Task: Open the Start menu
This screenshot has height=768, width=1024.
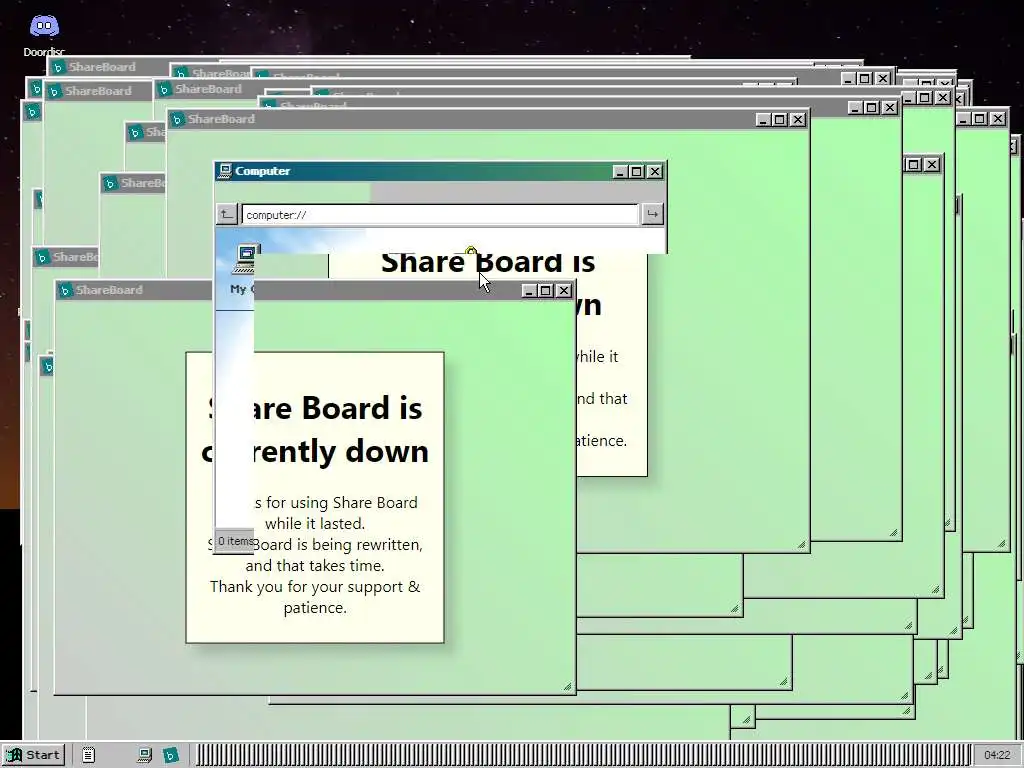Action: pyautogui.click(x=34, y=755)
